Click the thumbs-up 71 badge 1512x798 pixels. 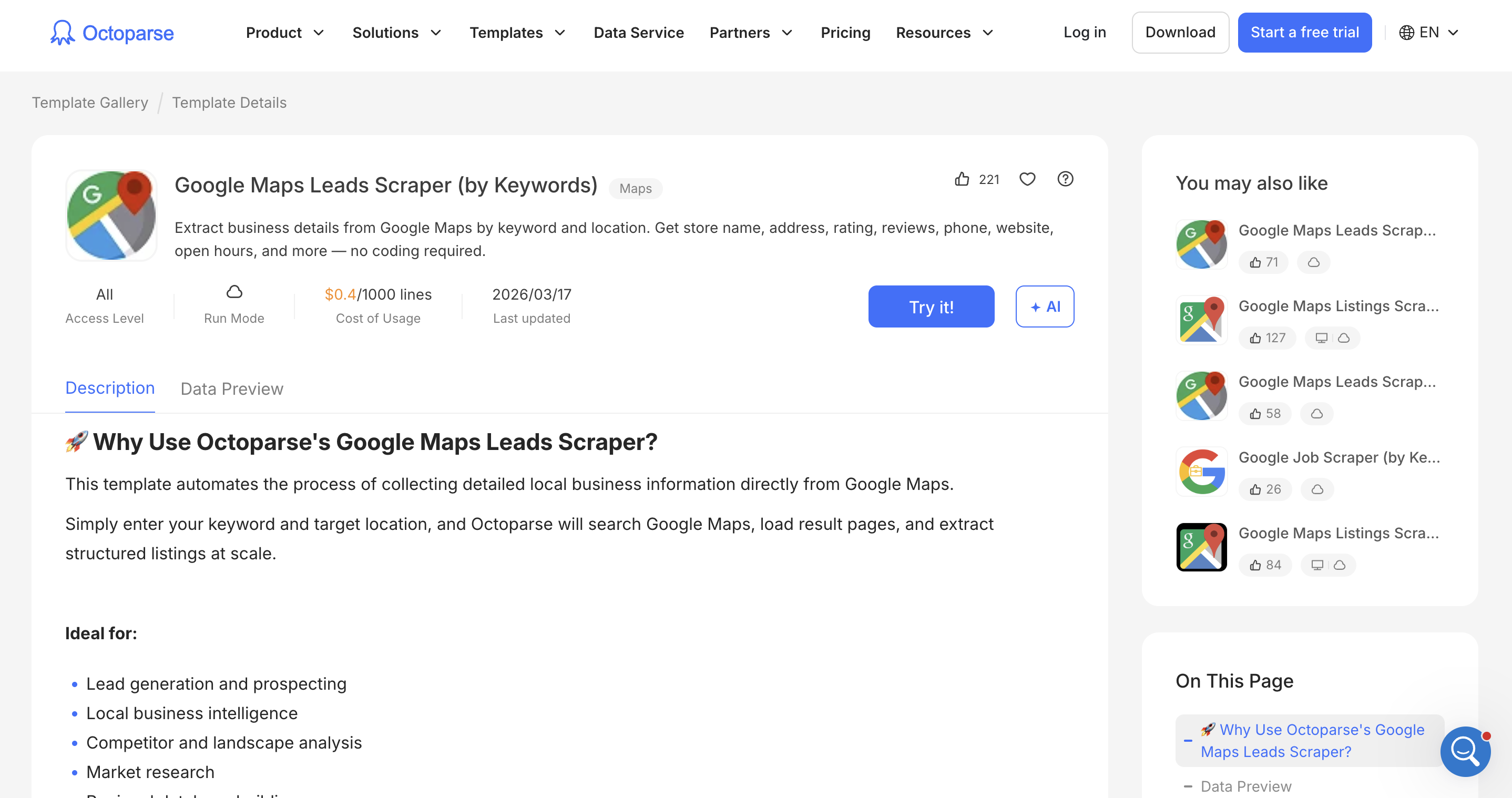(1263, 262)
